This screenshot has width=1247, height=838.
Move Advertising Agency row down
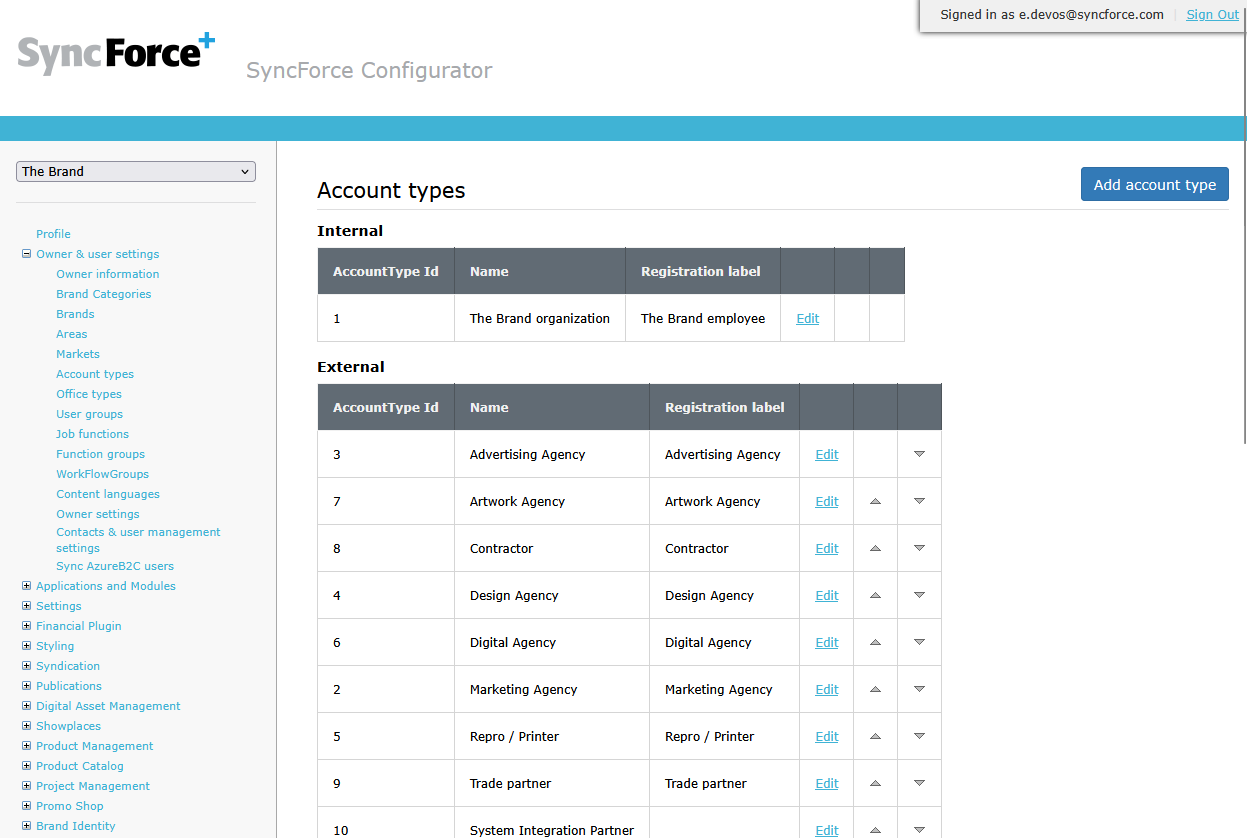[919, 454]
